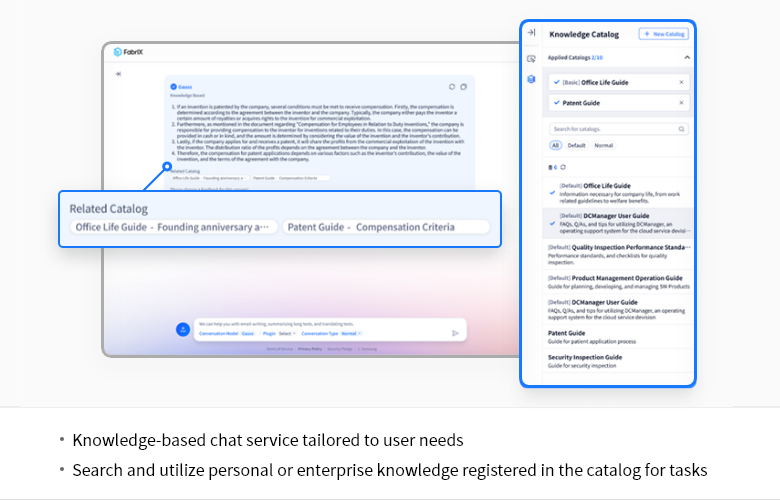This screenshot has height=500, width=780.
Task: Regenerate the Gauss response
Action: point(452,87)
